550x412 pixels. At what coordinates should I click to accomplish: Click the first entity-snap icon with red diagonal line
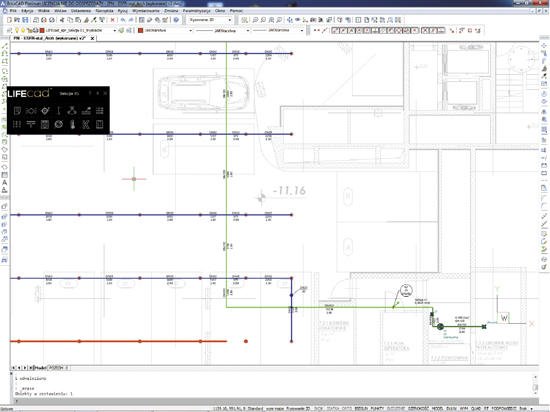click(335, 31)
